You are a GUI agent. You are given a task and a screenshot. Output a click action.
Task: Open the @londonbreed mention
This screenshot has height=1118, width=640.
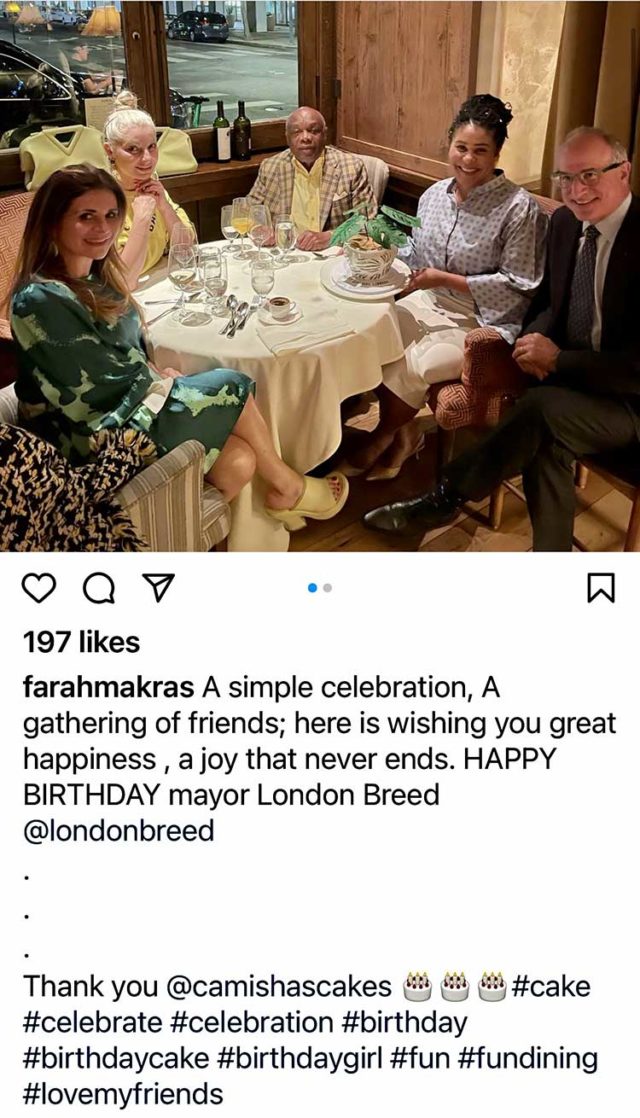click(119, 831)
